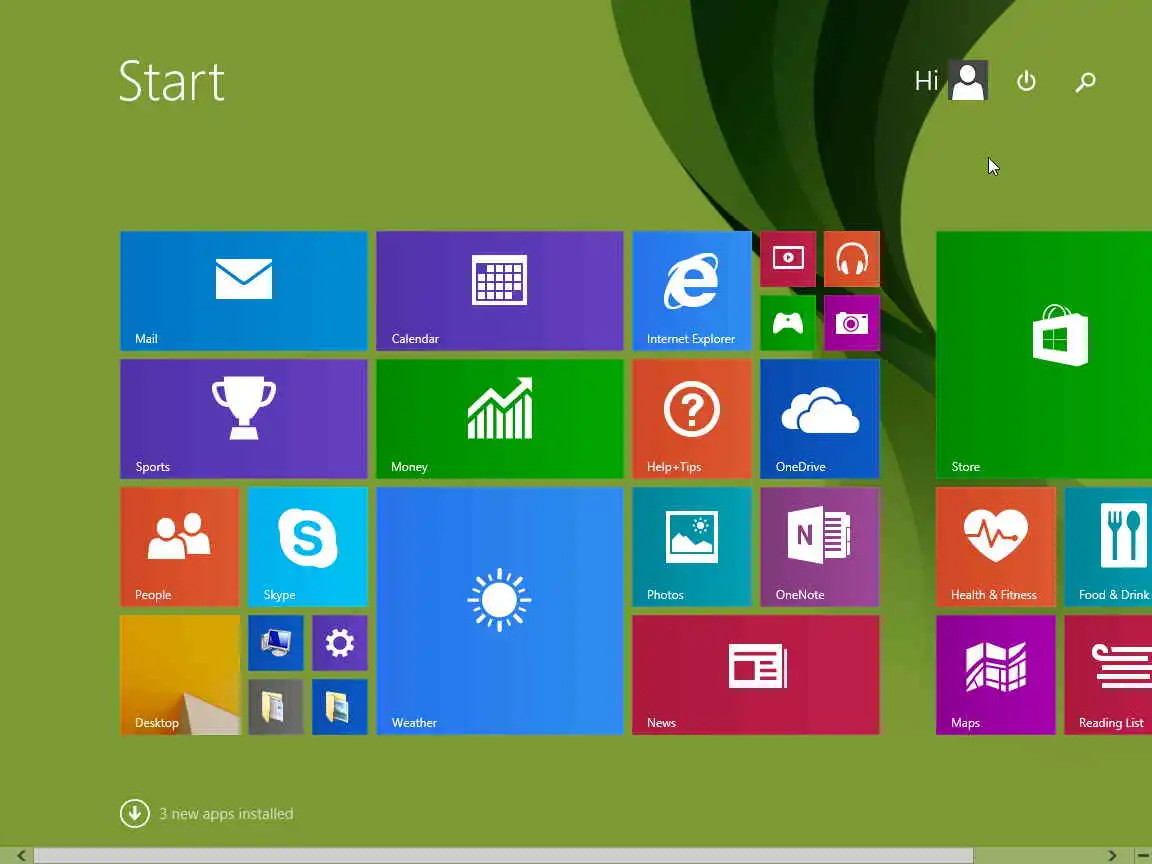Open the This PC computer tile
The image size is (1152, 864).
tap(276, 643)
